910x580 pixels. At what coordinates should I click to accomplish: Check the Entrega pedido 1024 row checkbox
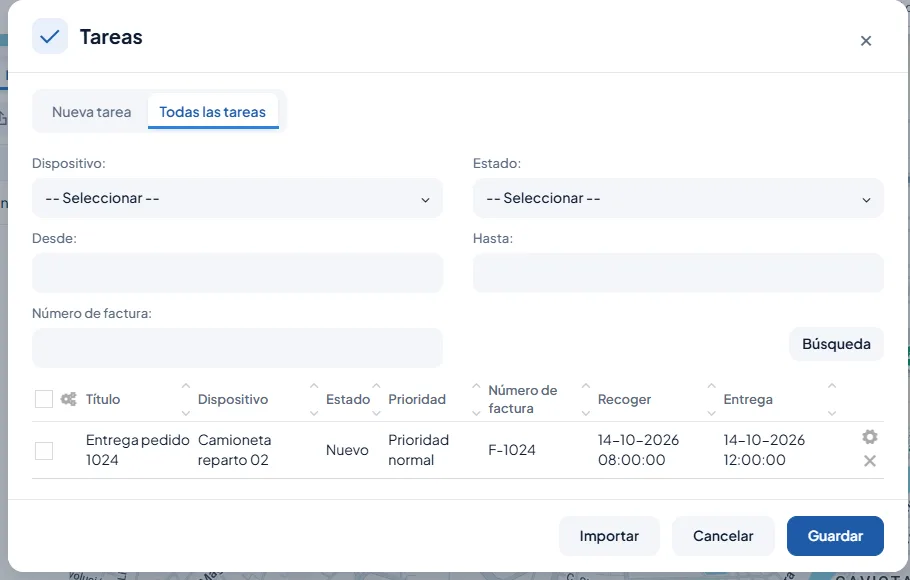pos(44,451)
